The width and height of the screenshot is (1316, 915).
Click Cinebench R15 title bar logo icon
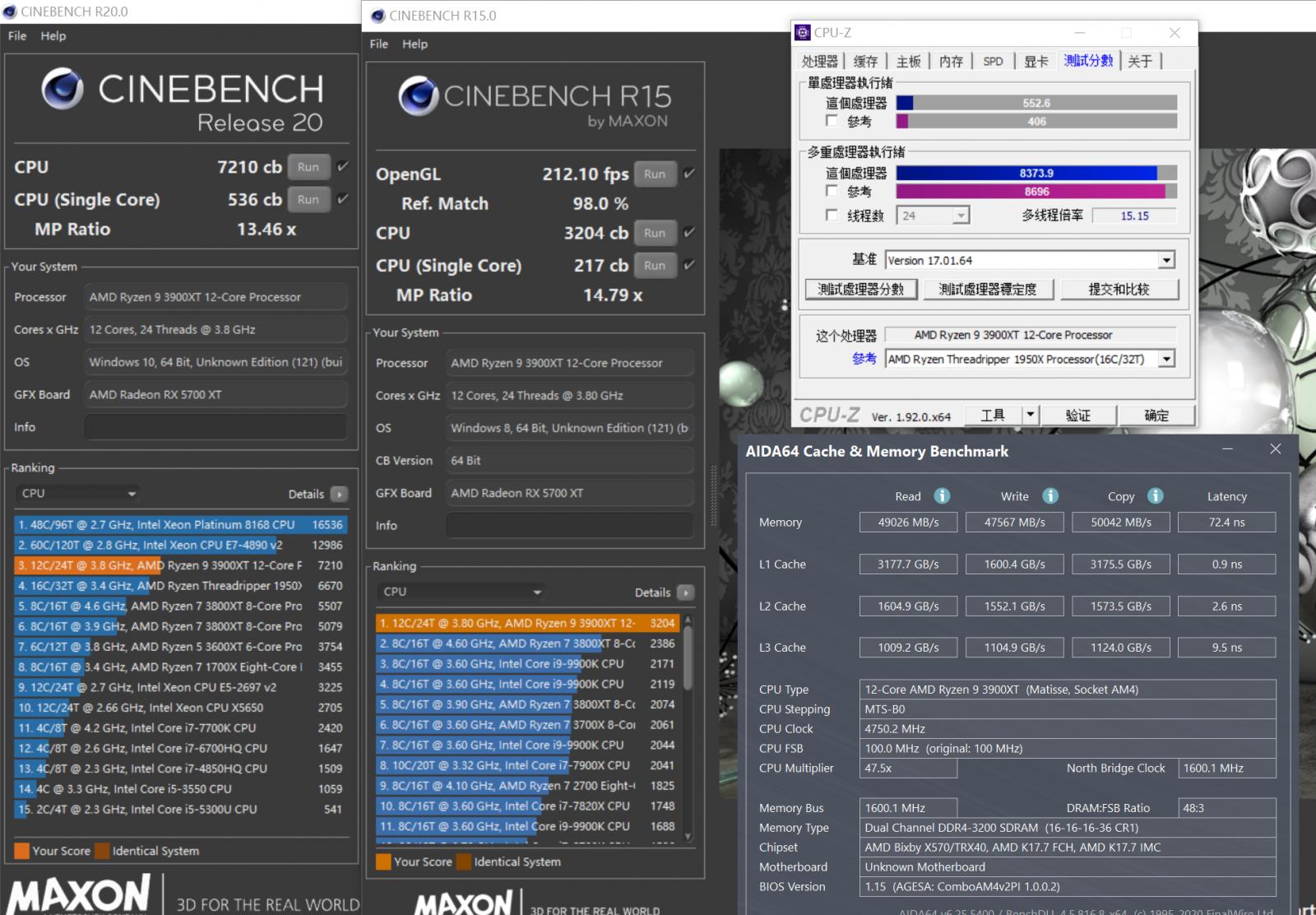[378, 16]
